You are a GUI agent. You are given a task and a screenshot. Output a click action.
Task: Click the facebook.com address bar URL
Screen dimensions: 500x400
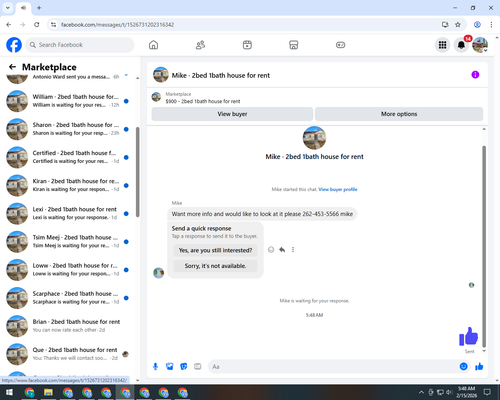click(x=117, y=25)
